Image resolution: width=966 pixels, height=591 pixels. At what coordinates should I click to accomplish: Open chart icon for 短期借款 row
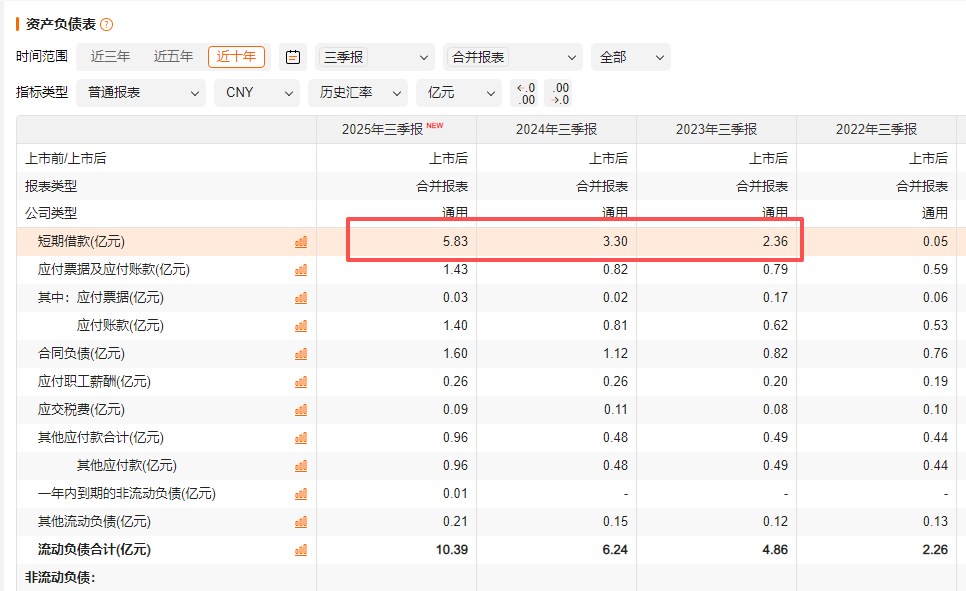[x=301, y=242]
